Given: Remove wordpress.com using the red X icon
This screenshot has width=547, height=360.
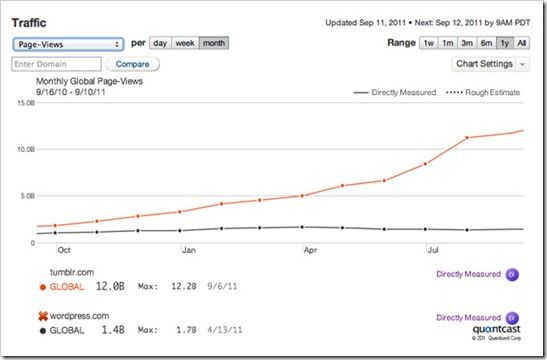Looking at the screenshot, I should pyautogui.click(x=43, y=316).
